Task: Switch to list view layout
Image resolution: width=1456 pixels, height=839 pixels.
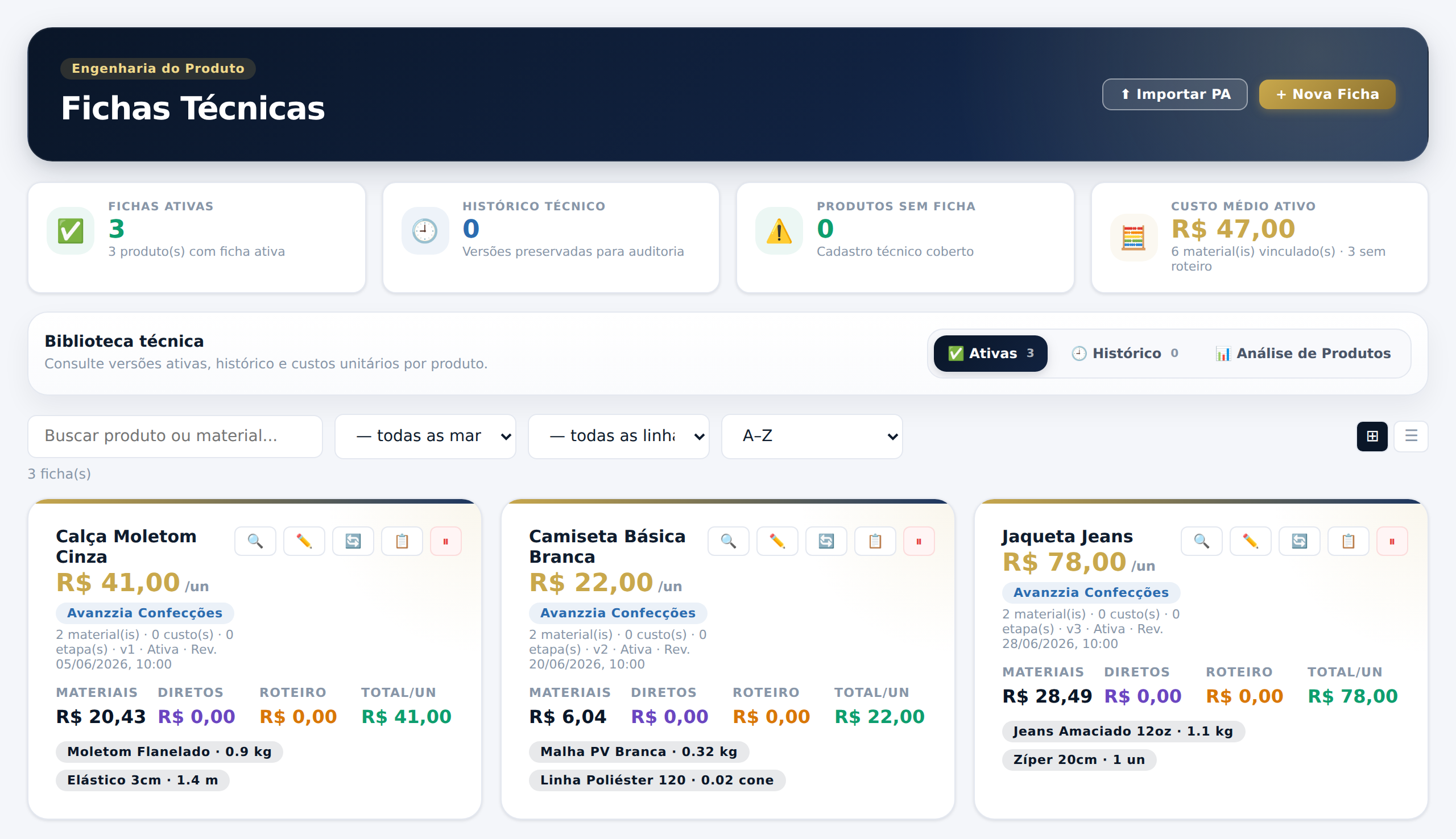Action: click(x=1410, y=436)
